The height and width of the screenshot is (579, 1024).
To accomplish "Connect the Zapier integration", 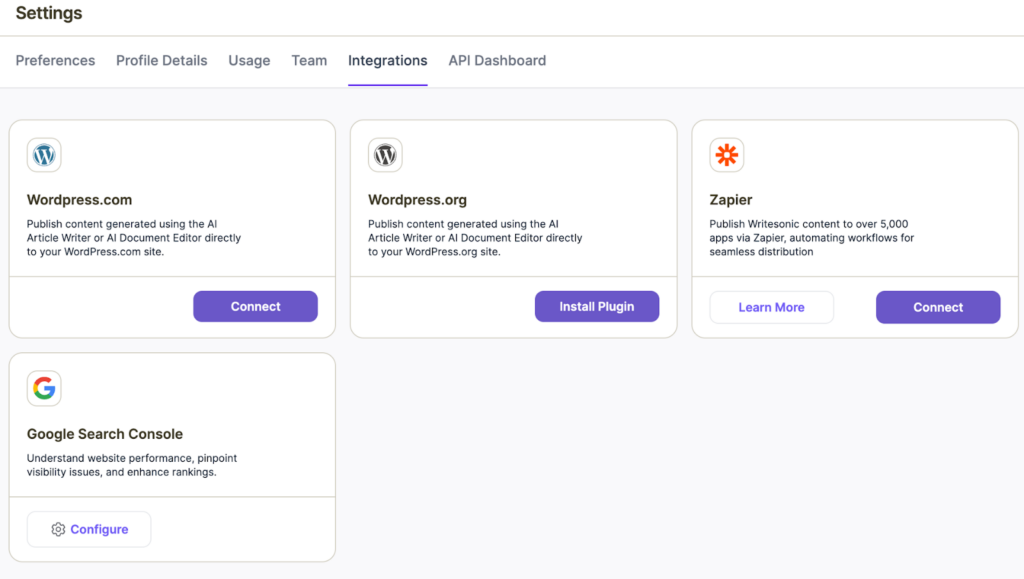I will (938, 307).
